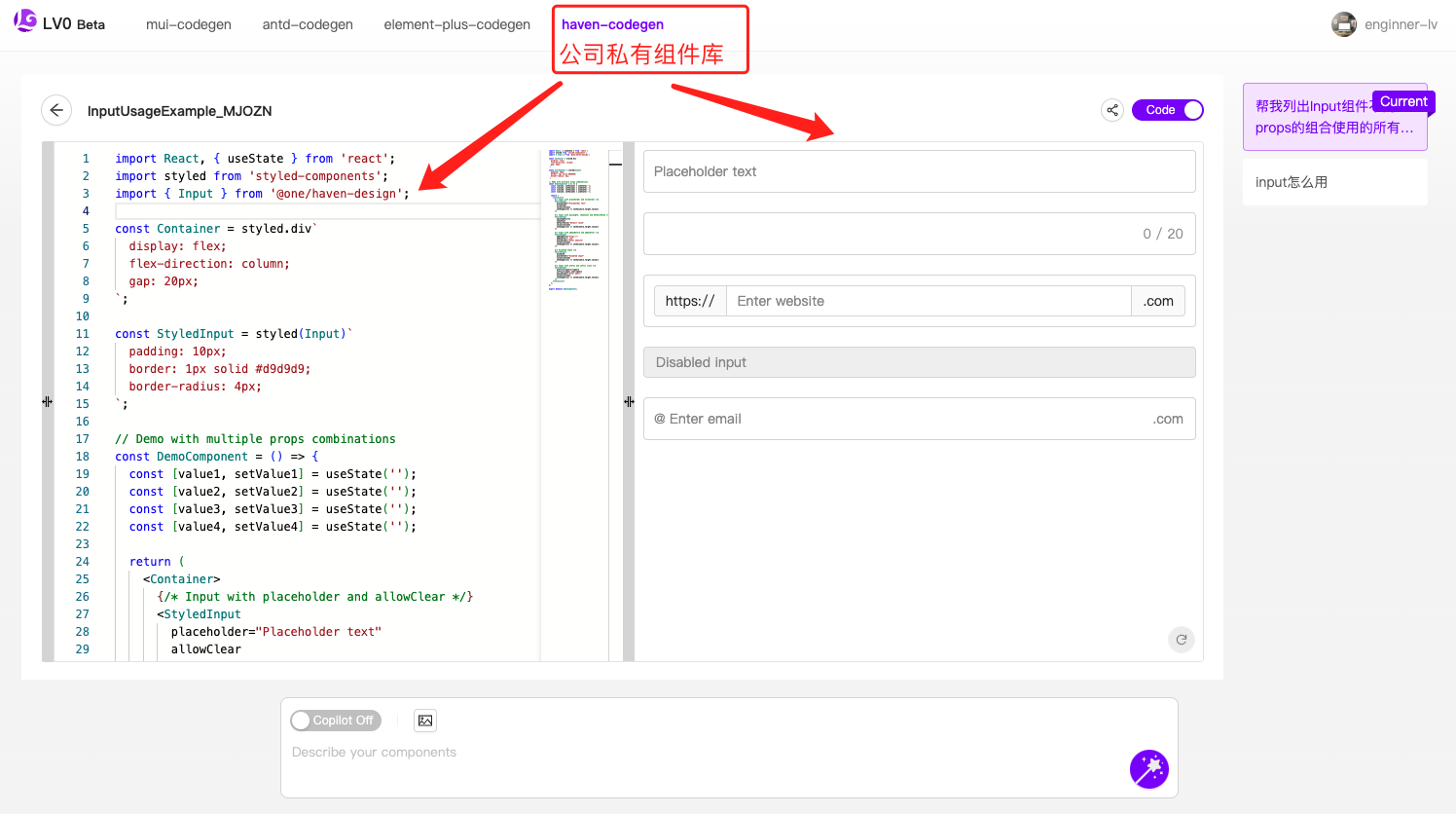The height and width of the screenshot is (814, 1456).
Task: Click the editor-preview splitter handle
Action: (629, 401)
